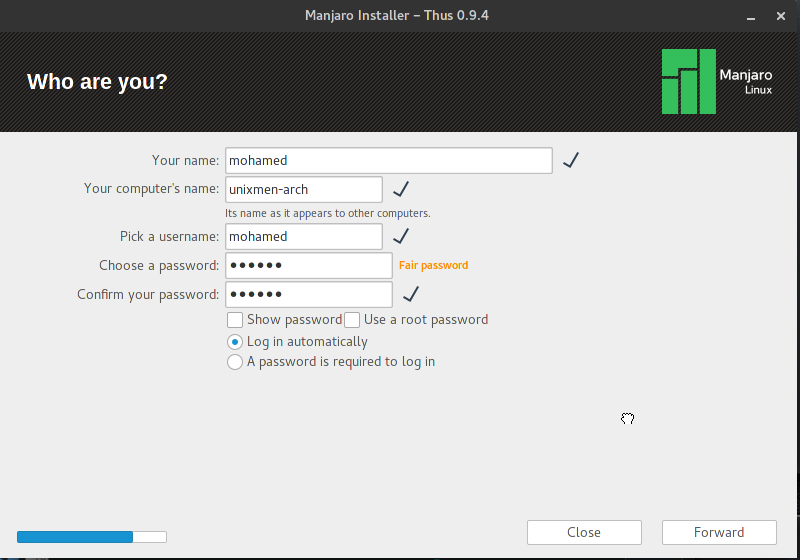Image resolution: width=800 pixels, height=560 pixels.
Task: Click the Who are you? heading
Action: pos(97,82)
